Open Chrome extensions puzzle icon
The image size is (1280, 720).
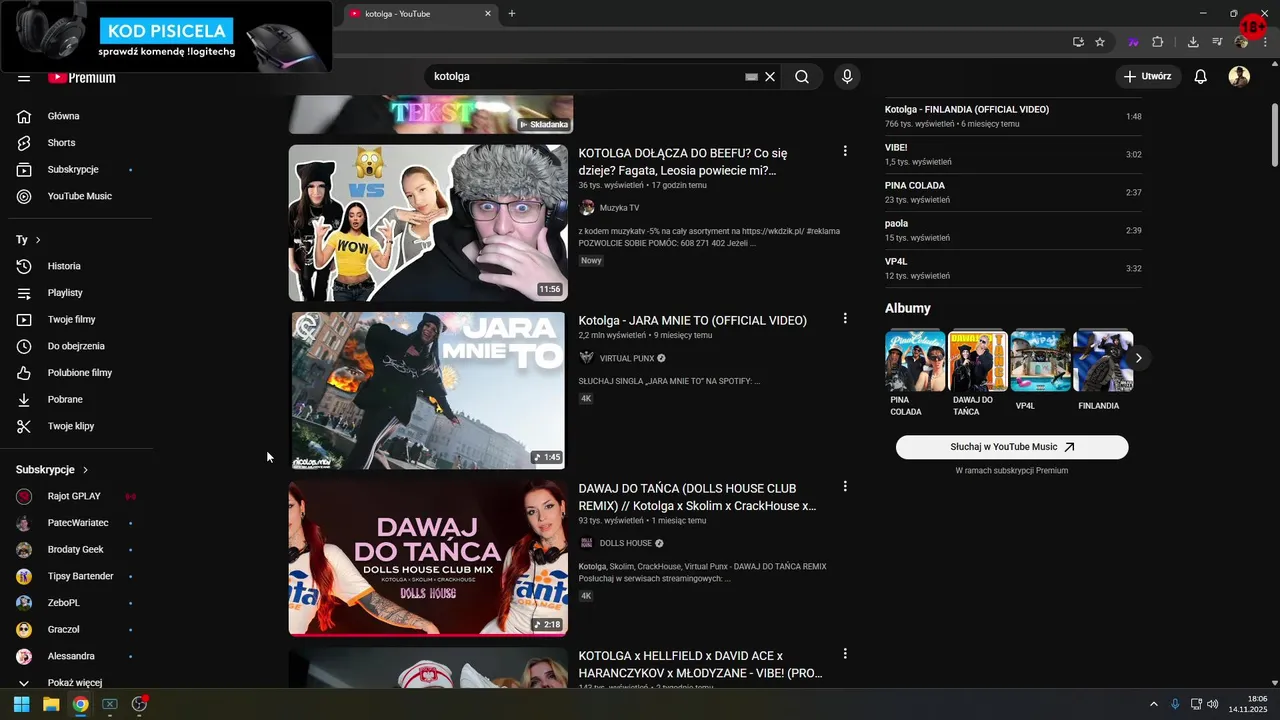[x=1158, y=42]
